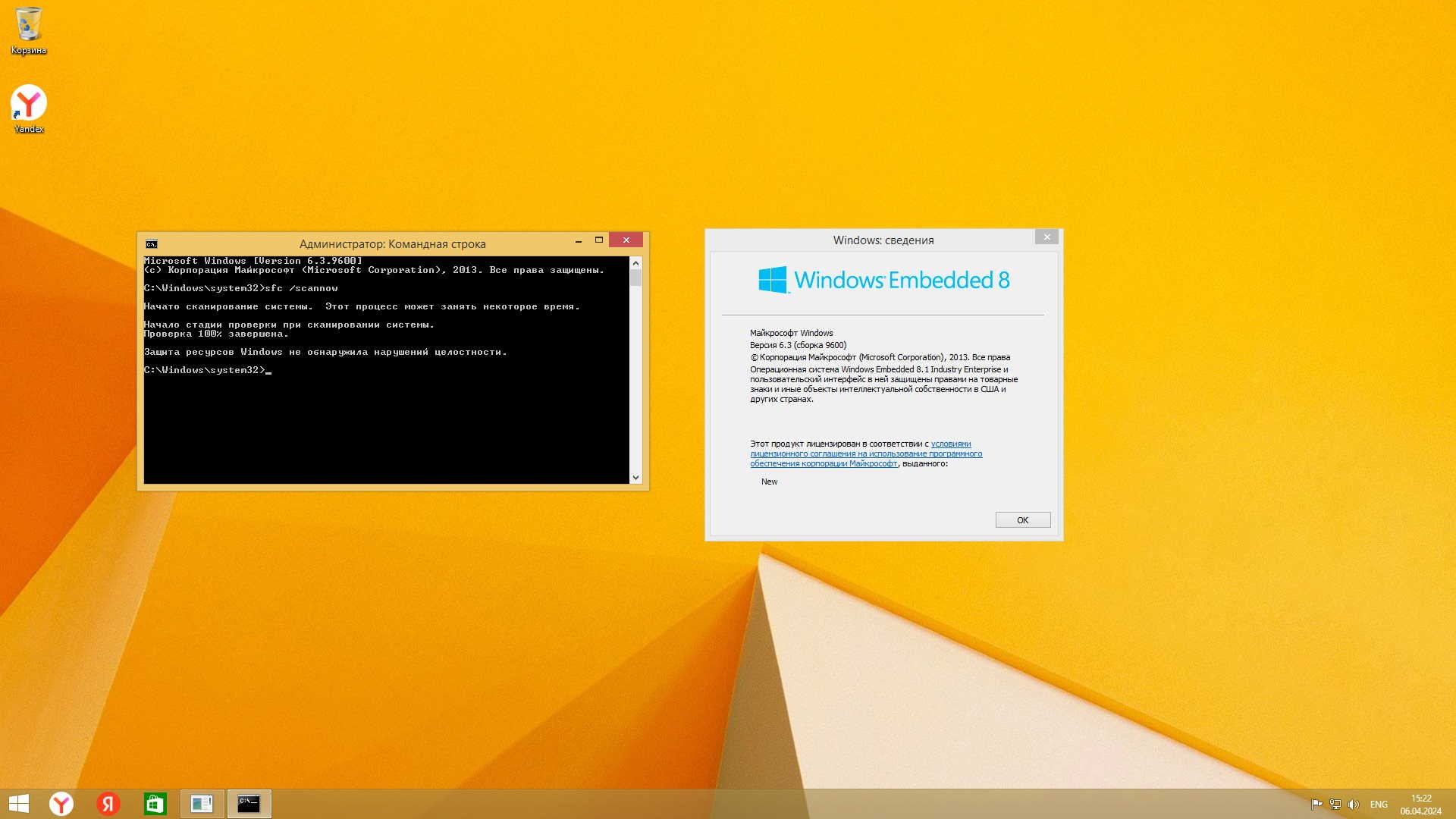The image size is (1456, 819).
Task: Open the license terms link (условиями лицензионного соглашения)
Action: [x=865, y=453]
